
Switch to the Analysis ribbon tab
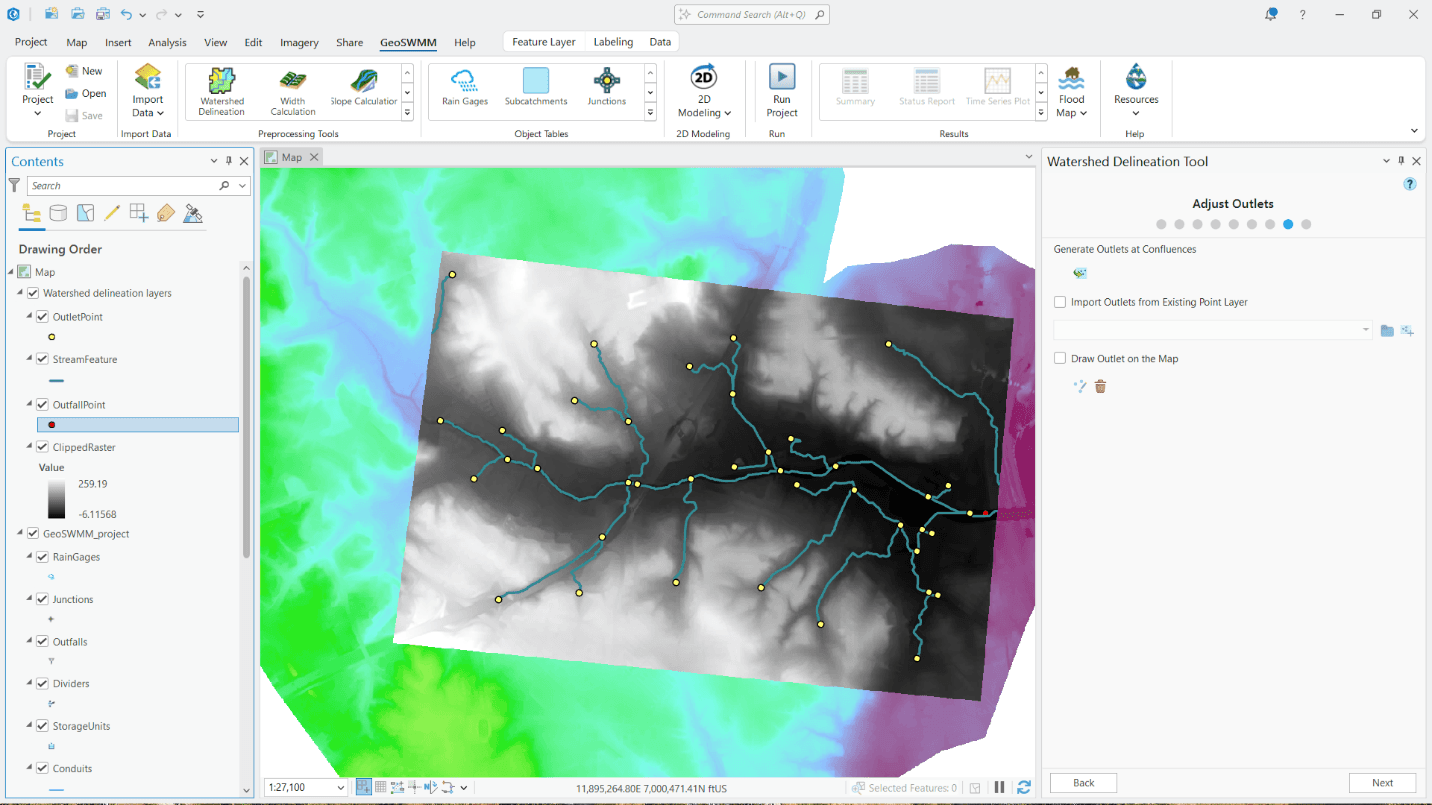[x=167, y=43]
